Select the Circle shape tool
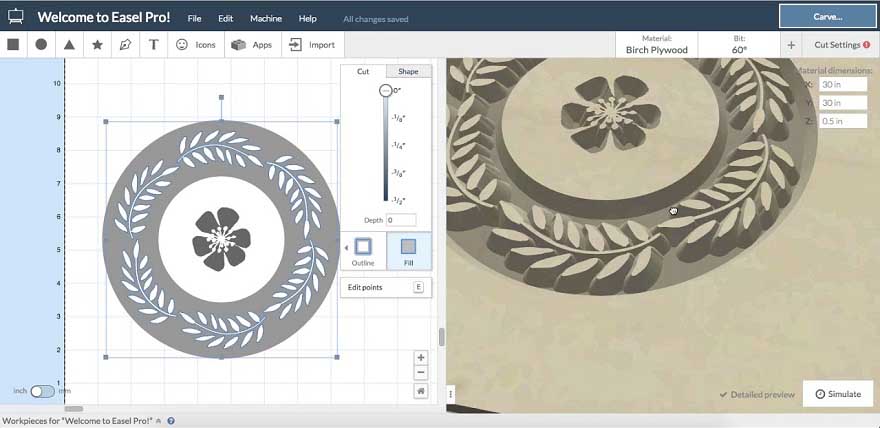880x428 pixels. pyautogui.click(x=41, y=44)
